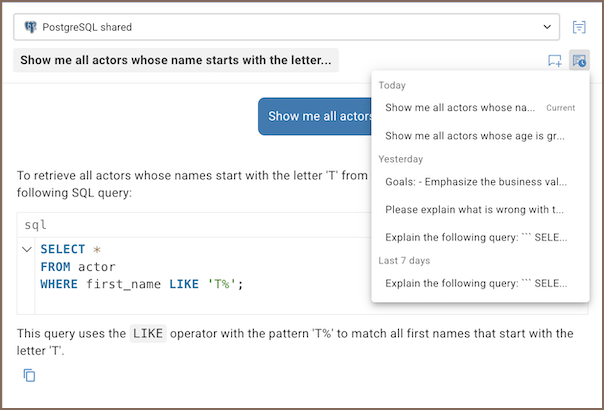
Task: Copy the assistant response with copy icon
Action: pyautogui.click(x=30, y=376)
